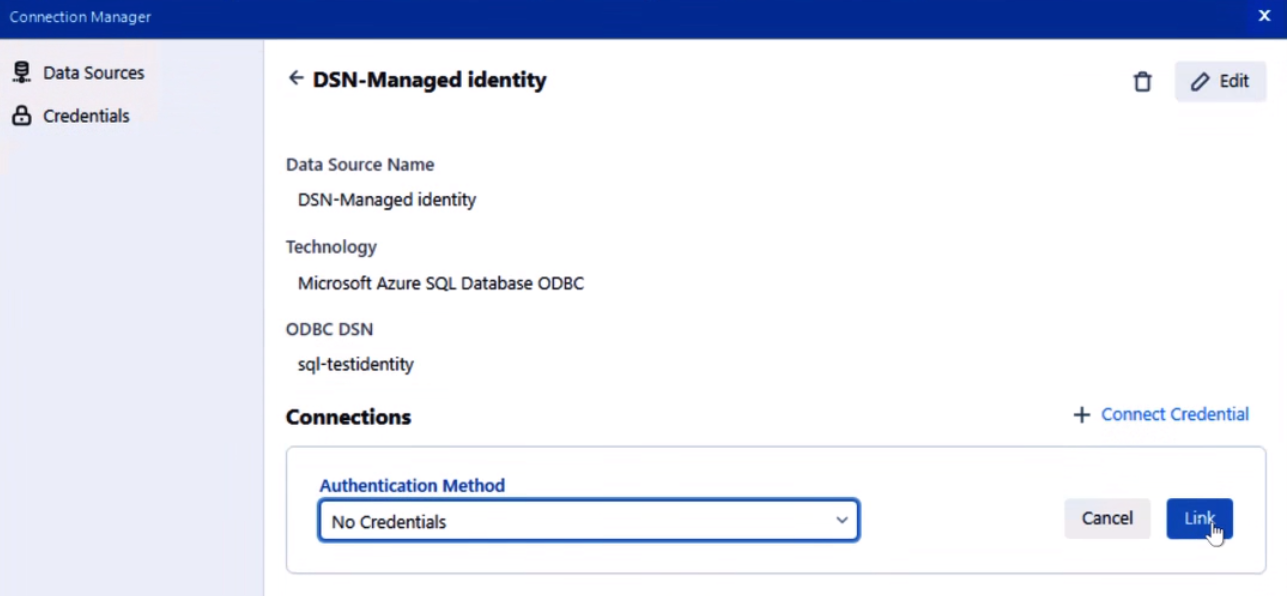
Task: Click the Credentials padlock icon
Action: 21,116
